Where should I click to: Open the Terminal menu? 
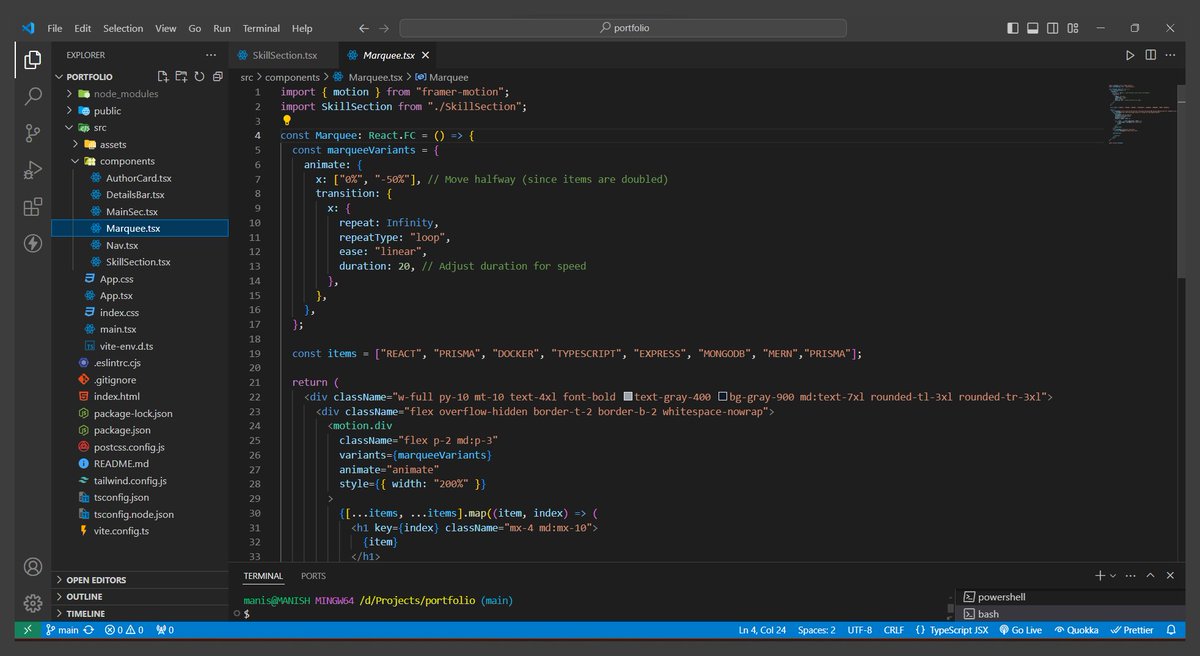click(x=261, y=28)
